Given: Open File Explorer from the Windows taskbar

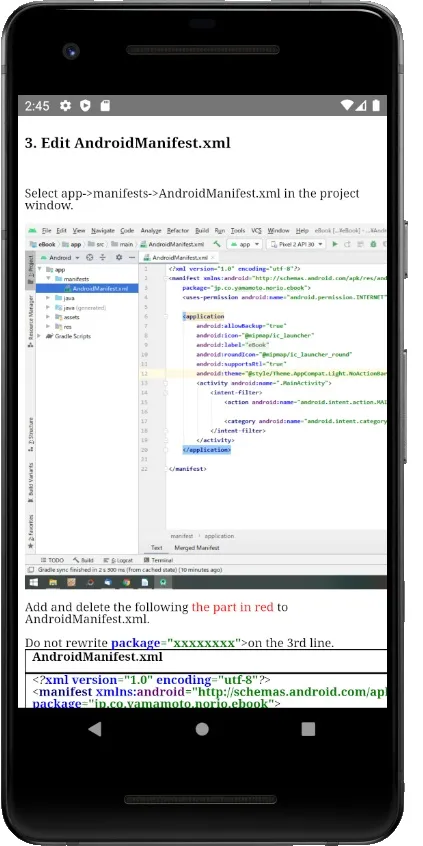Looking at the screenshot, I should coord(53,582).
